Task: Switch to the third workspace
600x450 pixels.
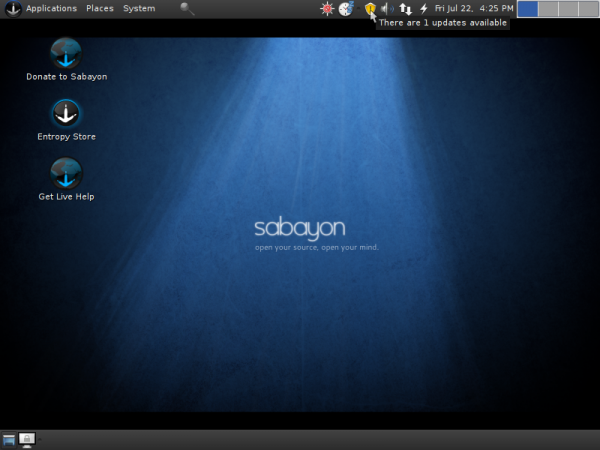Action: (x=569, y=9)
